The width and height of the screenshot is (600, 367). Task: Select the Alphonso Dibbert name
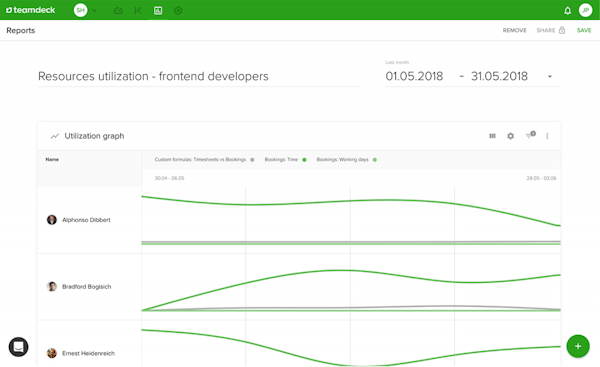tap(86, 220)
